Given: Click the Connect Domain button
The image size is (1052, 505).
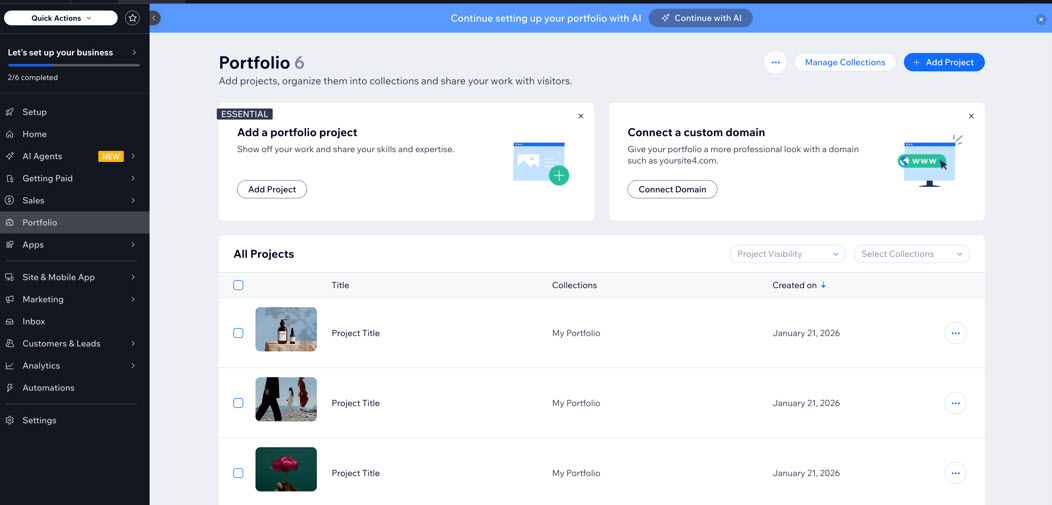Looking at the screenshot, I should pyautogui.click(x=672, y=189).
